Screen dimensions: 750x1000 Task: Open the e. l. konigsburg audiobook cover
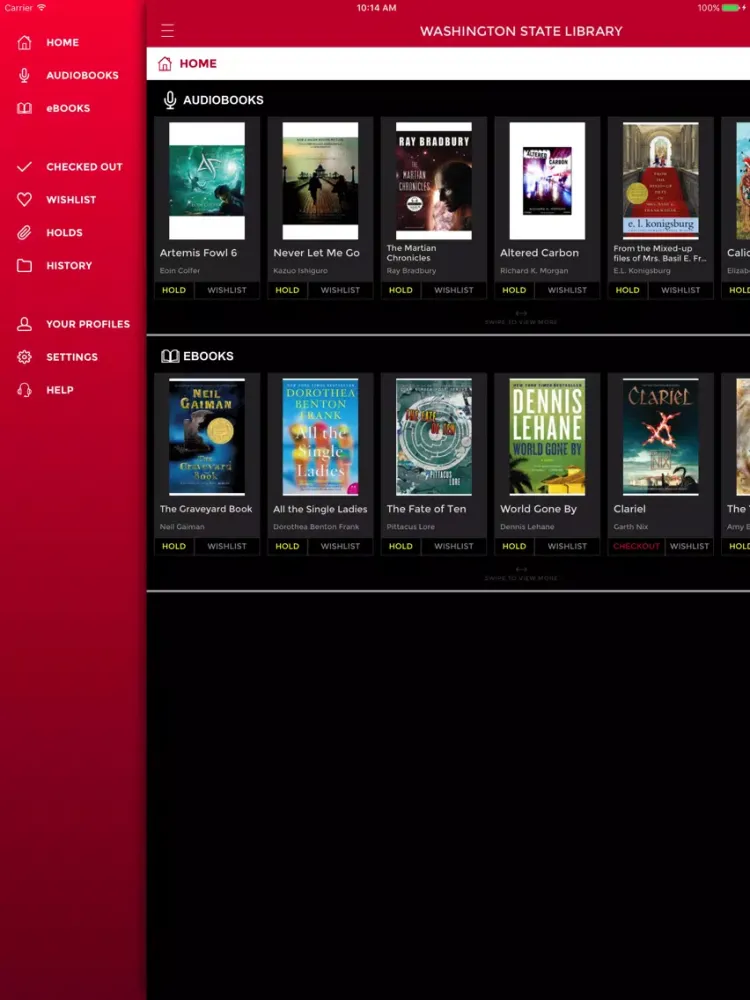661,181
